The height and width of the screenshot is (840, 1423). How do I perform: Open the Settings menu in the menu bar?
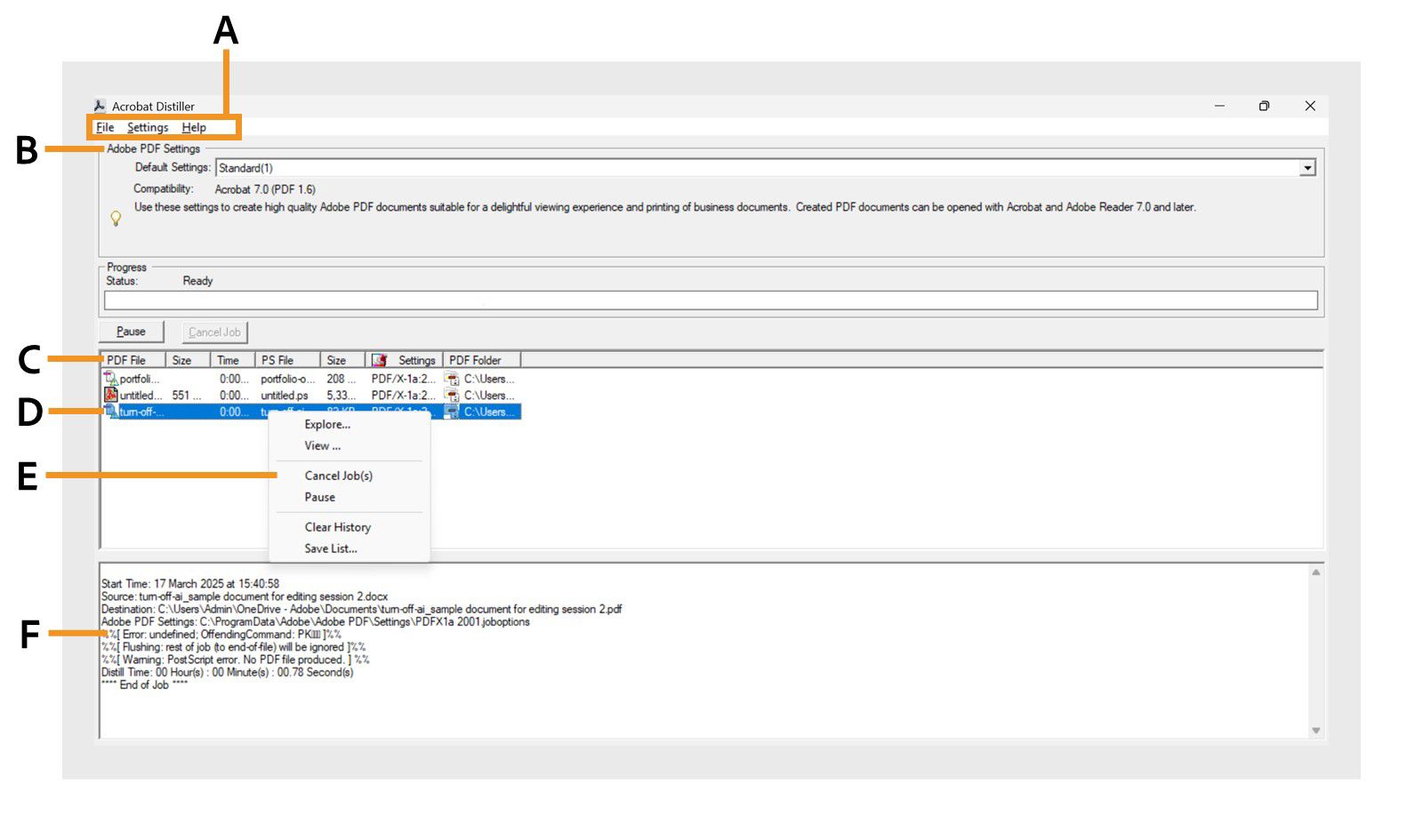click(148, 128)
